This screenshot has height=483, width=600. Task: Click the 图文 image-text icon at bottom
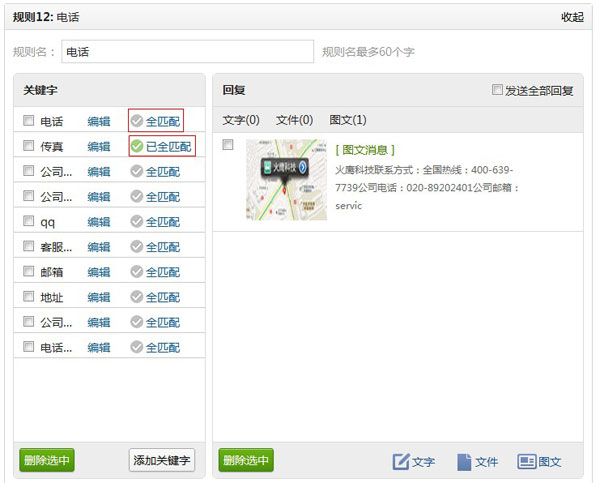pos(527,461)
